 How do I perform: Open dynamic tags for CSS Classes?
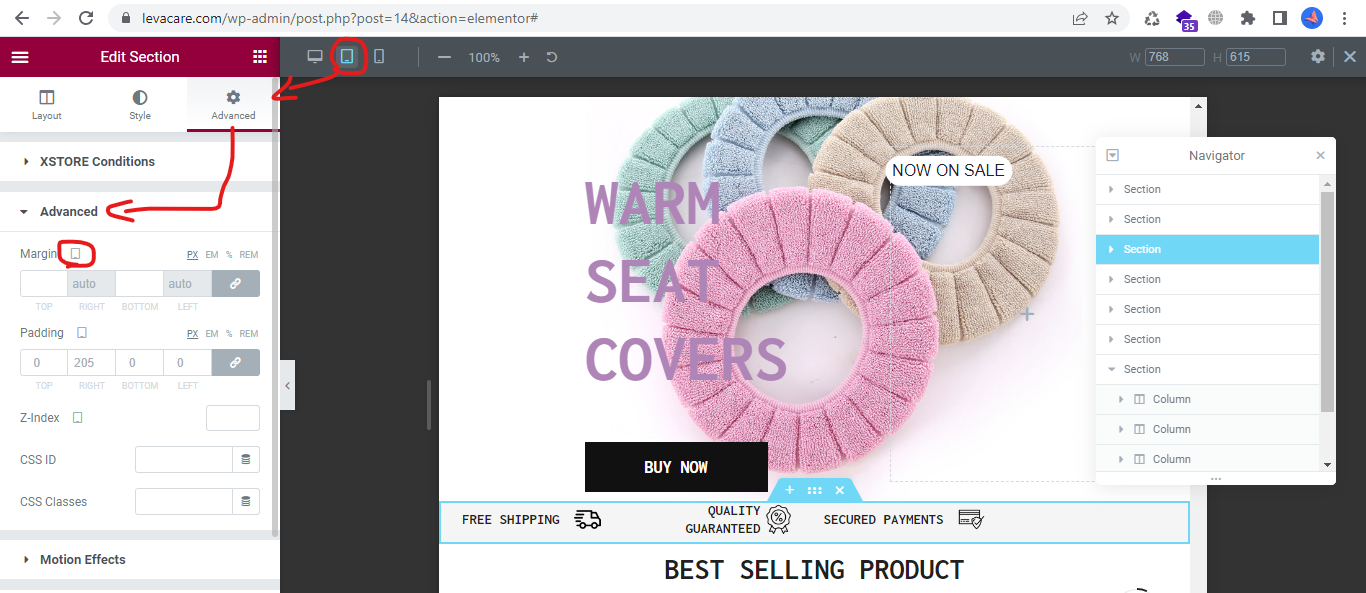coord(246,502)
